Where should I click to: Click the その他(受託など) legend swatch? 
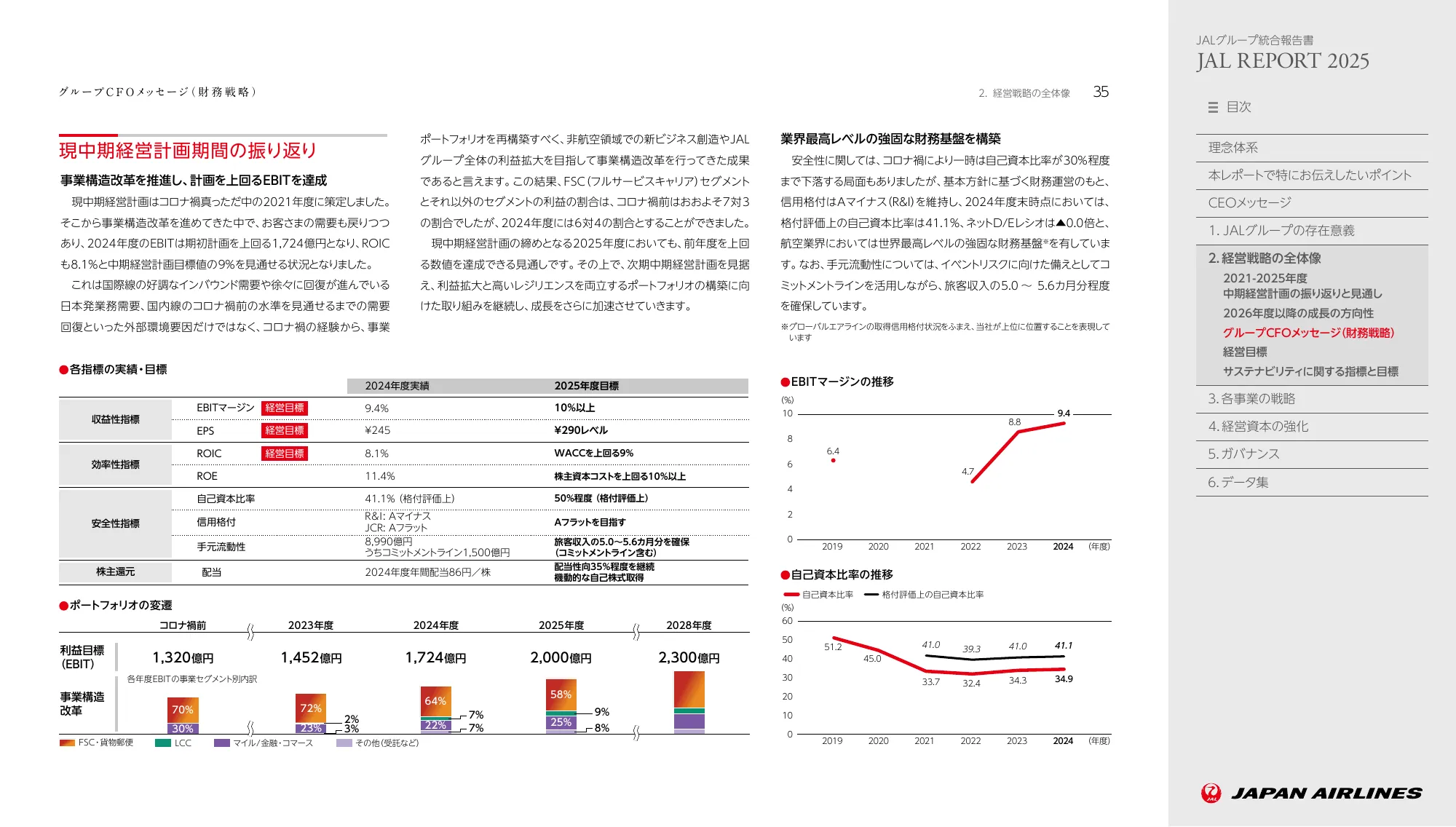(344, 743)
